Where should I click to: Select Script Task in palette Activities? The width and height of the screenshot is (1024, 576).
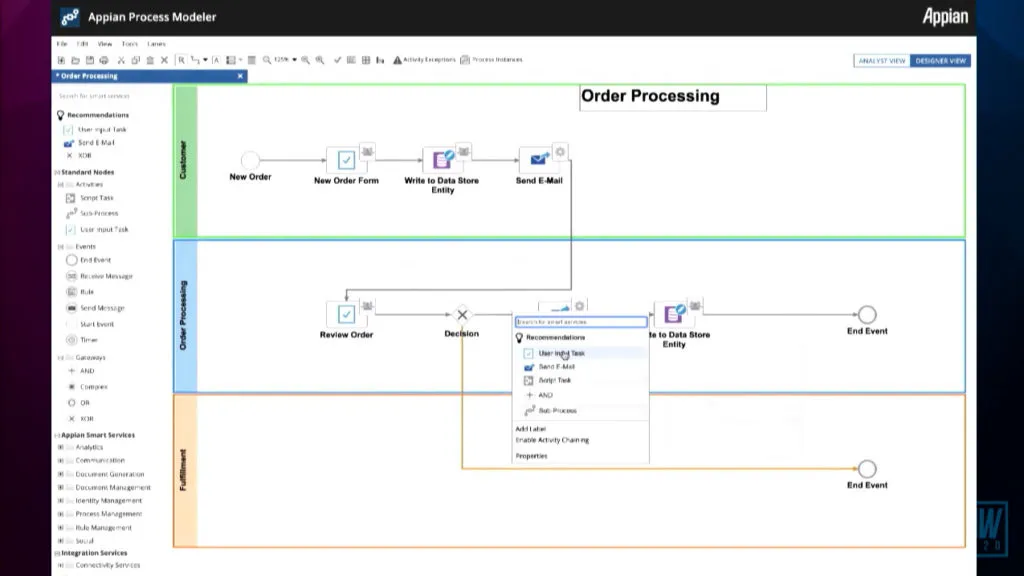(89, 198)
